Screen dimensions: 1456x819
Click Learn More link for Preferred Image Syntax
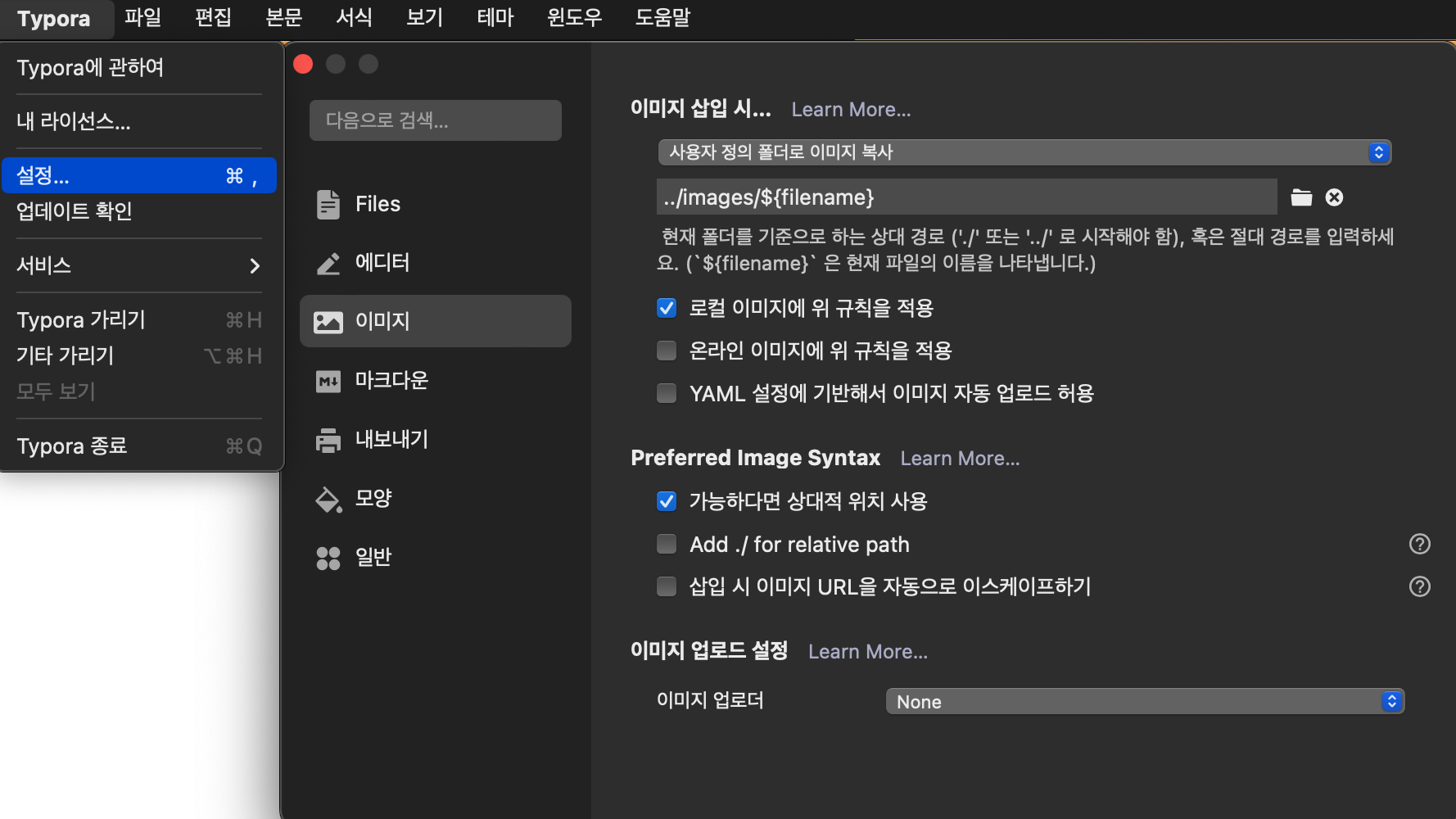coord(960,459)
